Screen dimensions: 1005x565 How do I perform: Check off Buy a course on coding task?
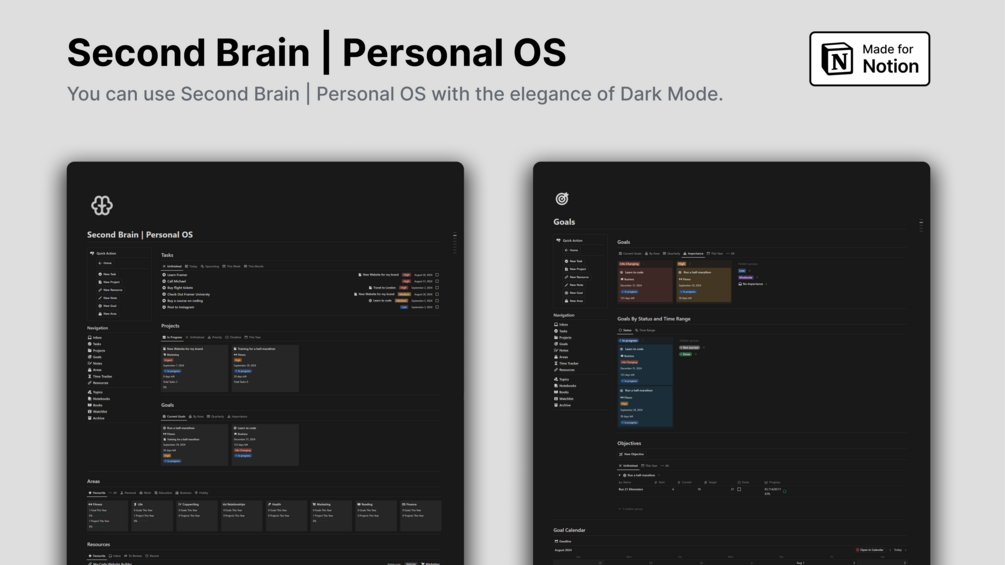(437, 300)
